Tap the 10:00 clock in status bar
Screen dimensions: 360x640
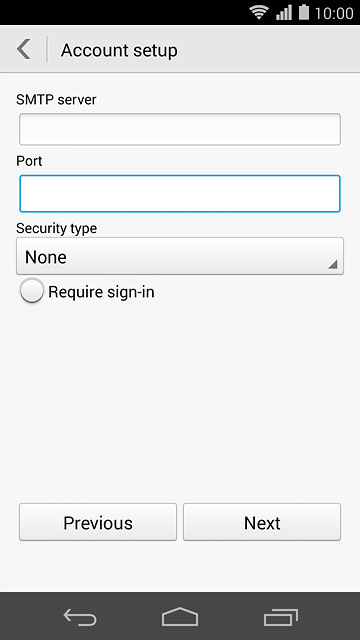[334, 13]
